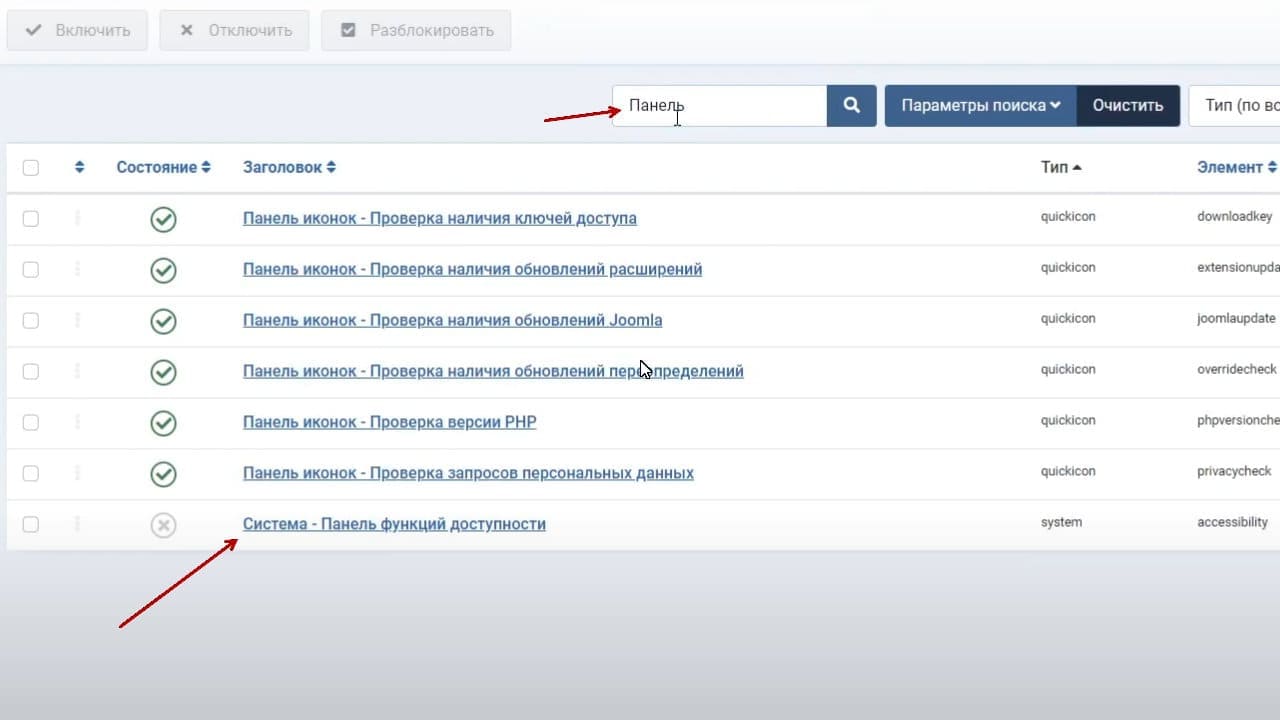1280x720 pixels.
Task: Click the overridecheck element cell
Action: point(1237,370)
